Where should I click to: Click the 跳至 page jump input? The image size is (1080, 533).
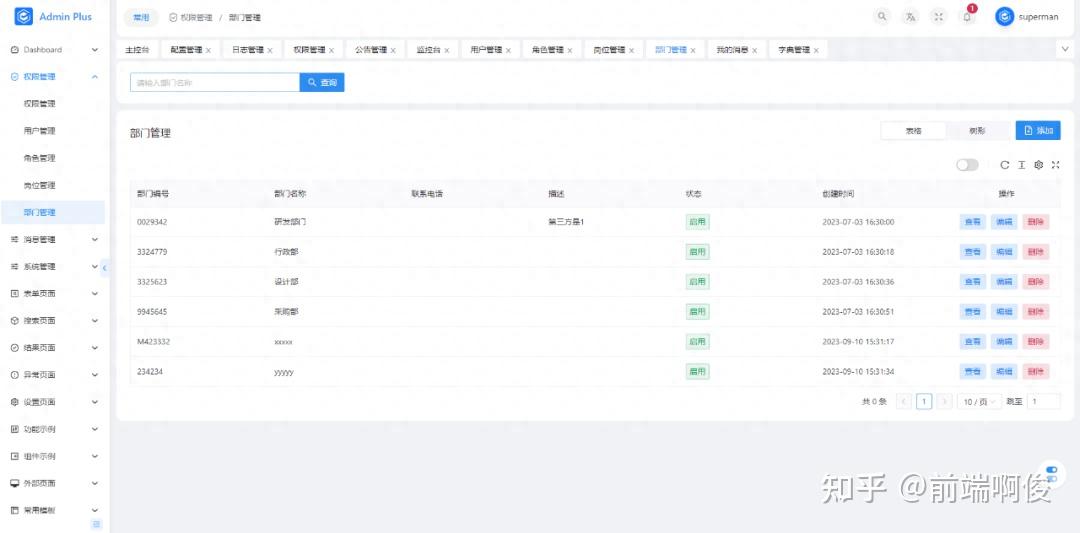[x=1043, y=401]
